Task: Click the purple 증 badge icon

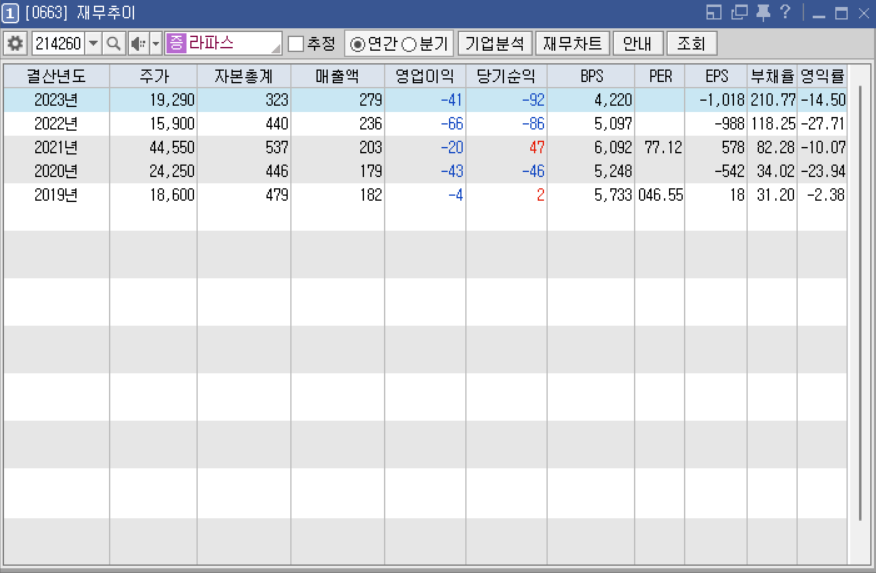Action: (176, 43)
